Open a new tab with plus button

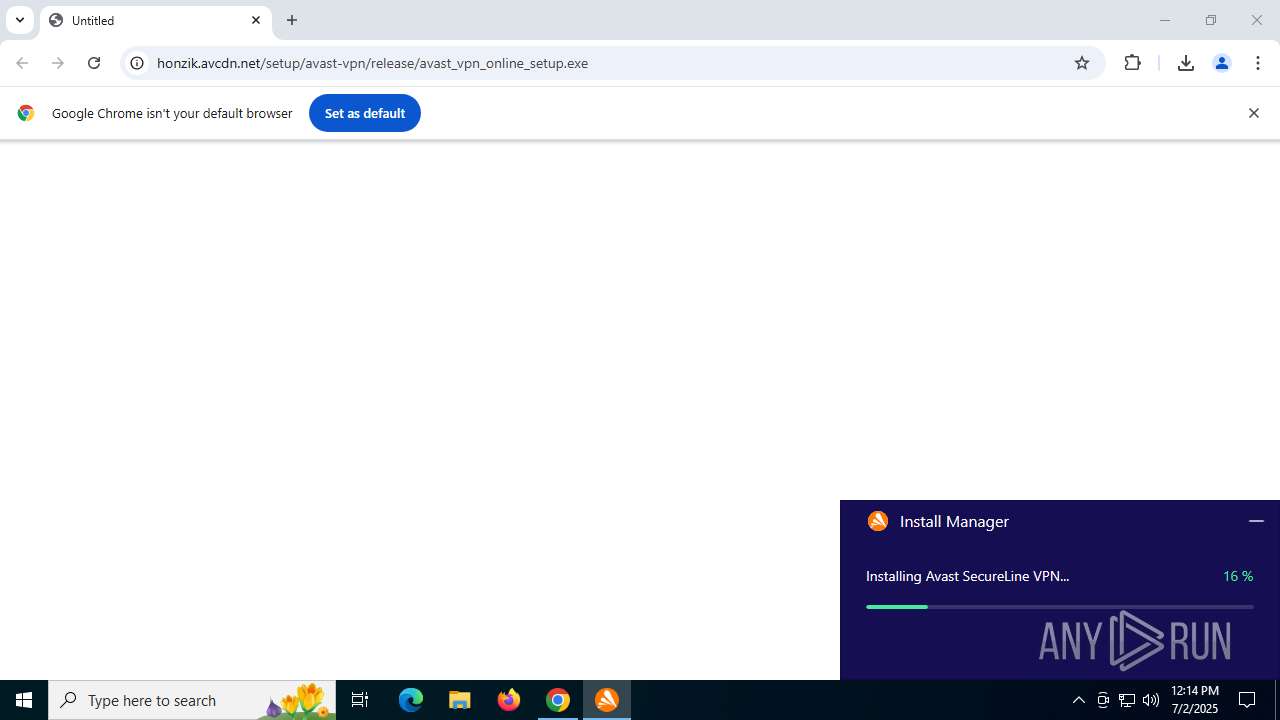[x=292, y=20]
